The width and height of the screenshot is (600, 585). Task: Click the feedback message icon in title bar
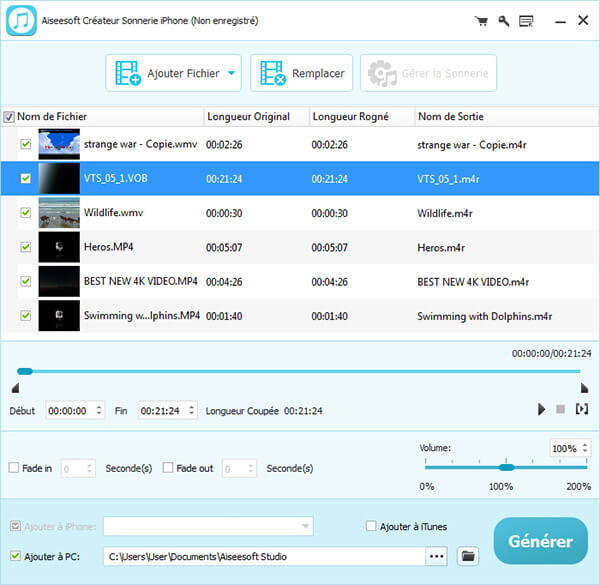pos(526,20)
